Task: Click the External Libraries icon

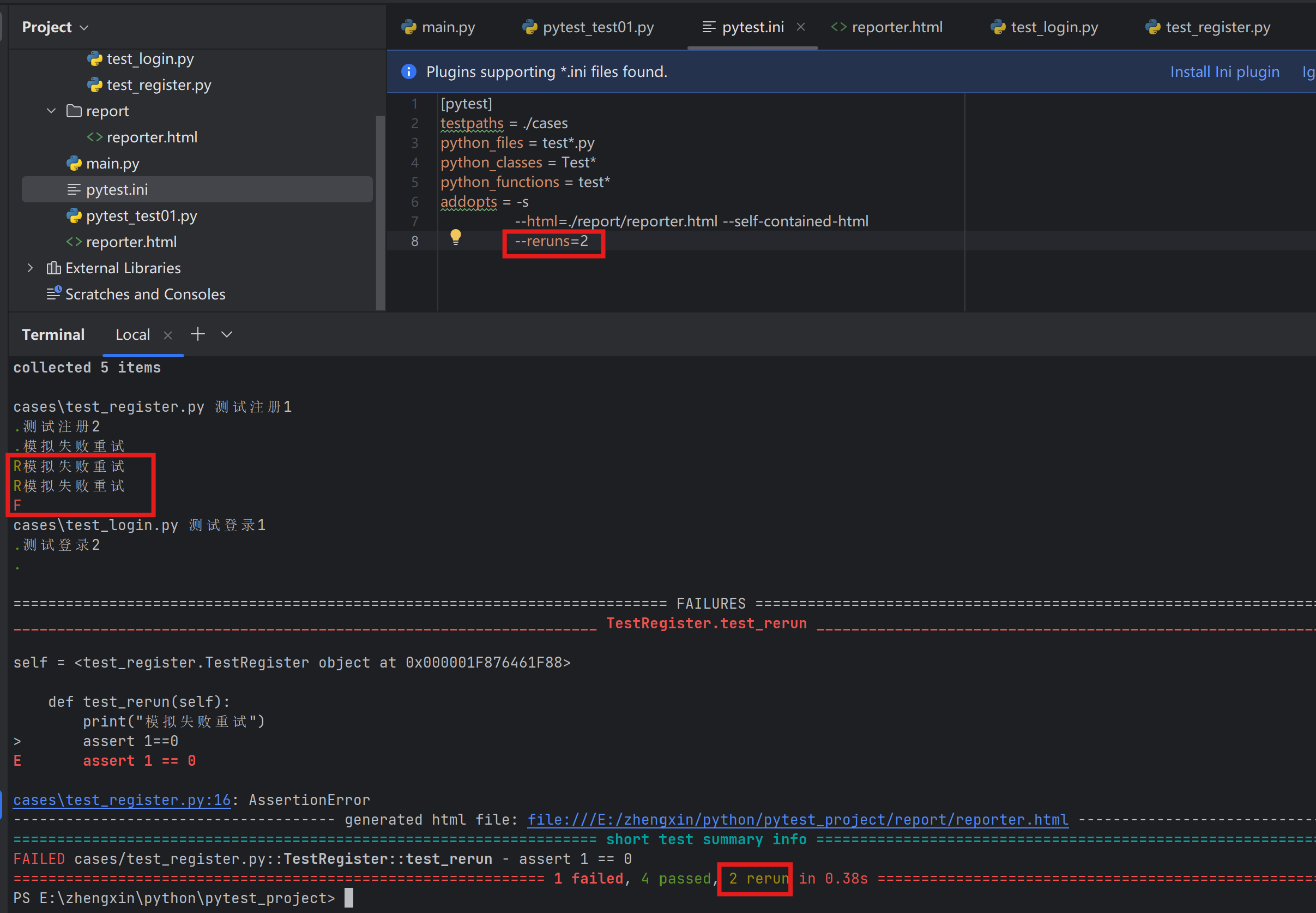Action: [54, 268]
